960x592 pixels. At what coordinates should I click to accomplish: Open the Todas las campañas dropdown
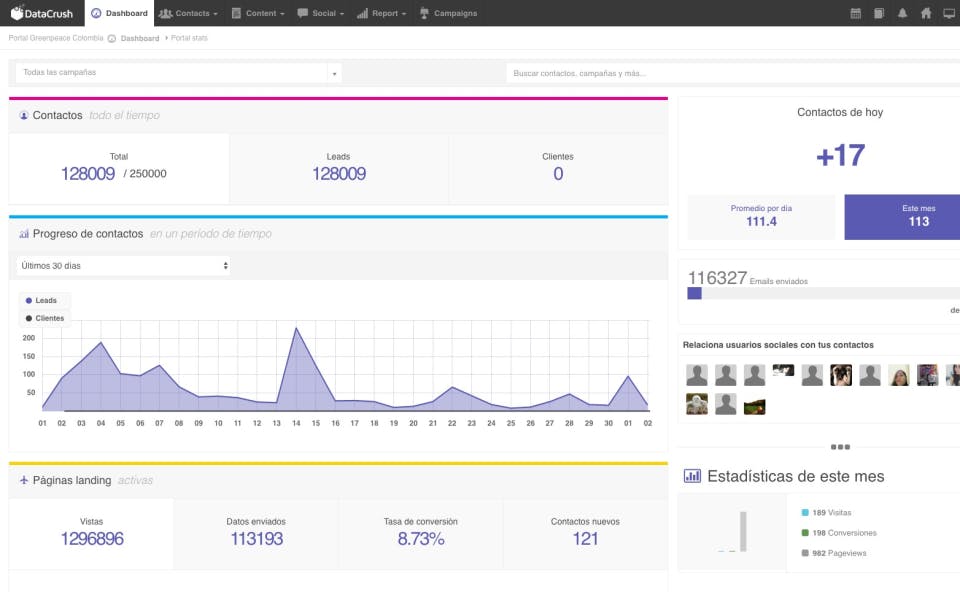coord(178,72)
